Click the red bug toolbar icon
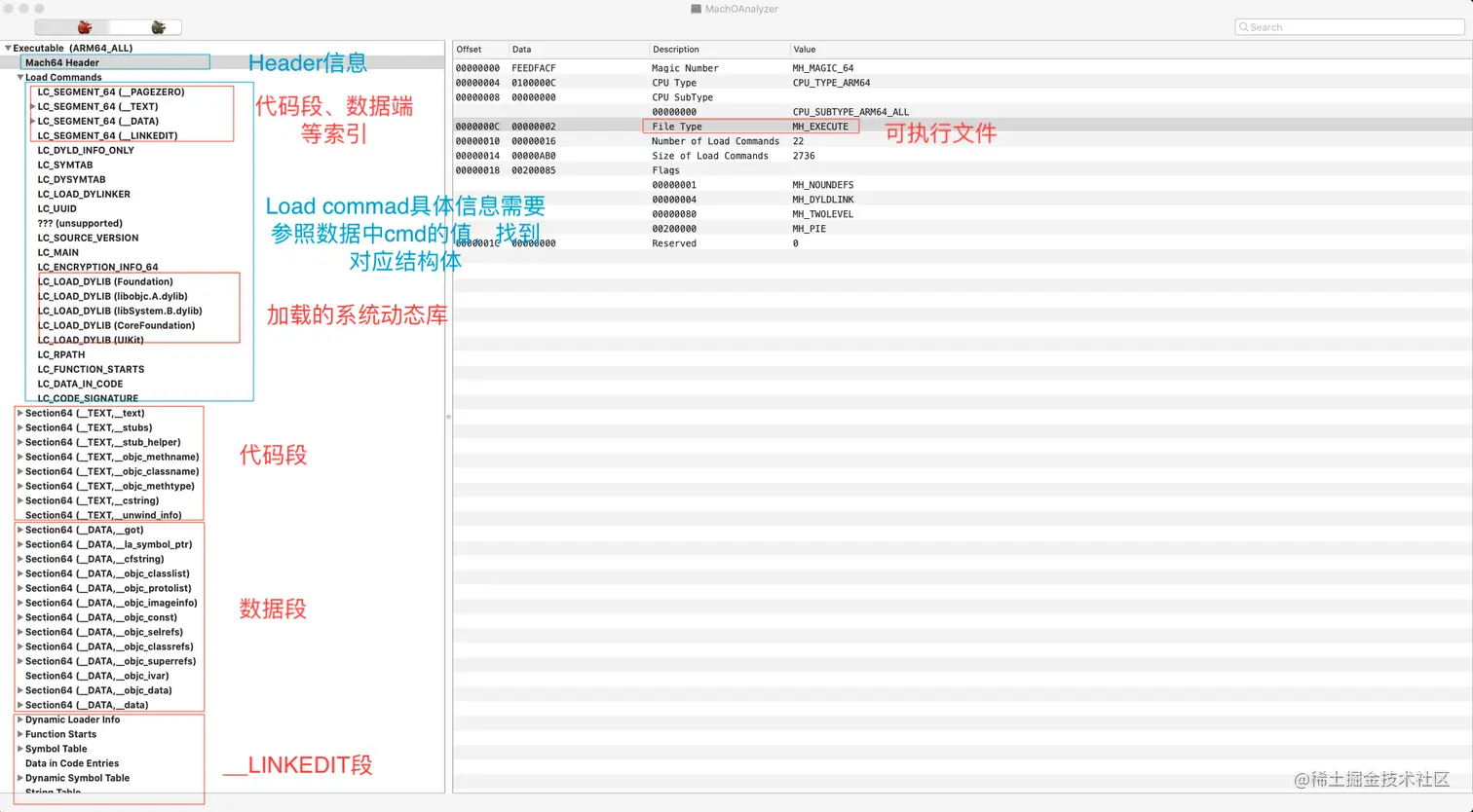1473x812 pixels. click(x=85, y=27)
